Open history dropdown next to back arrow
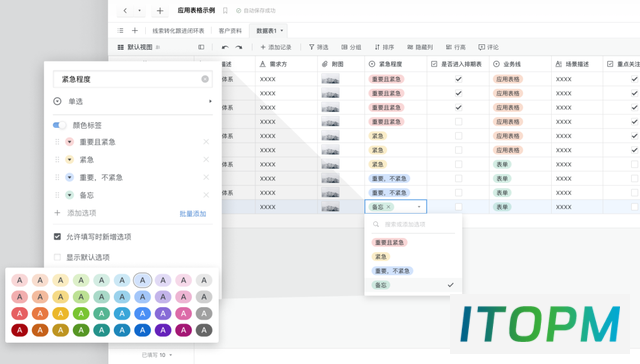 [x=139, y=11]
